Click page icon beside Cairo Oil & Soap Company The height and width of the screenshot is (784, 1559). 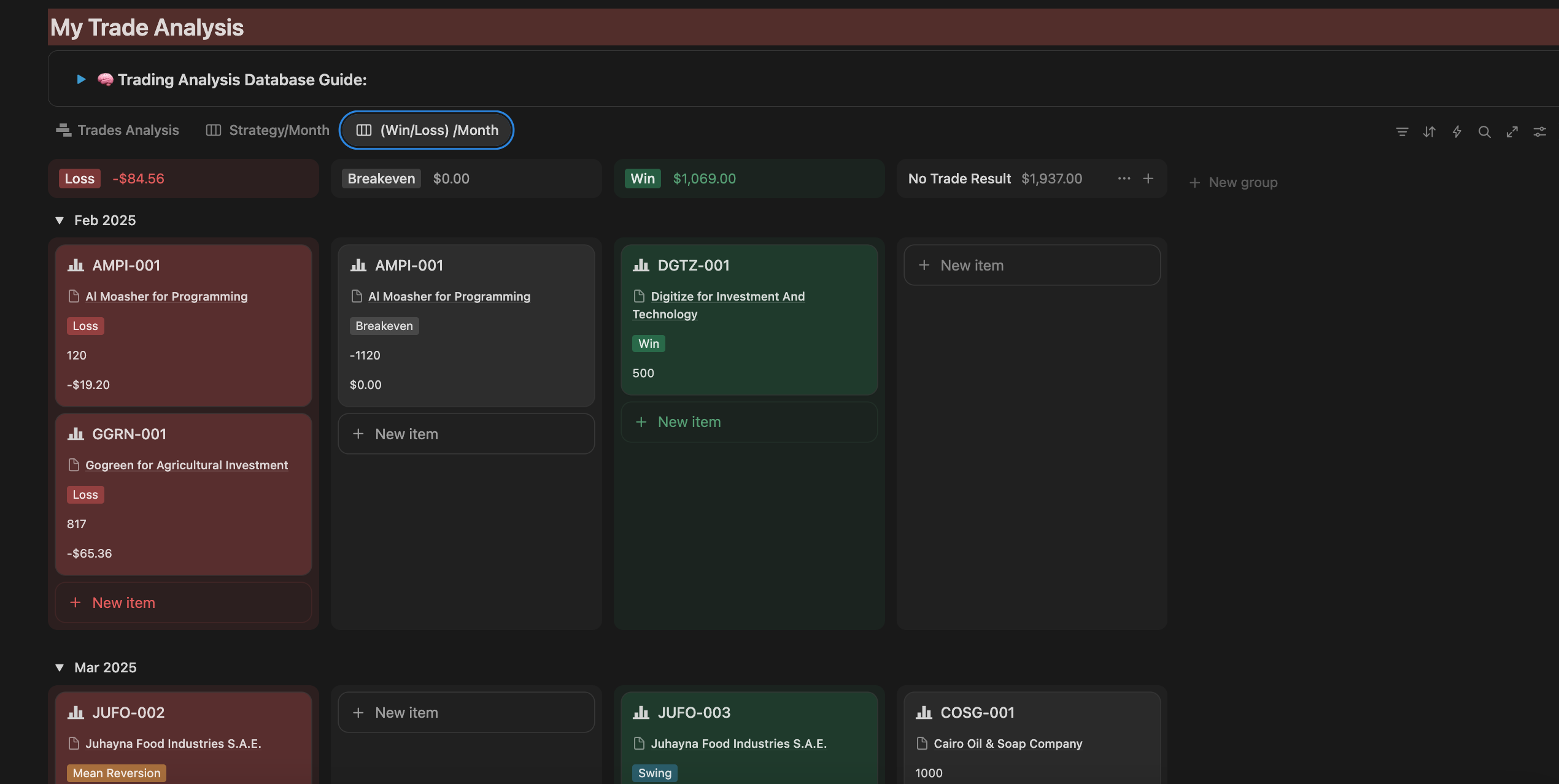pos(922,744)
